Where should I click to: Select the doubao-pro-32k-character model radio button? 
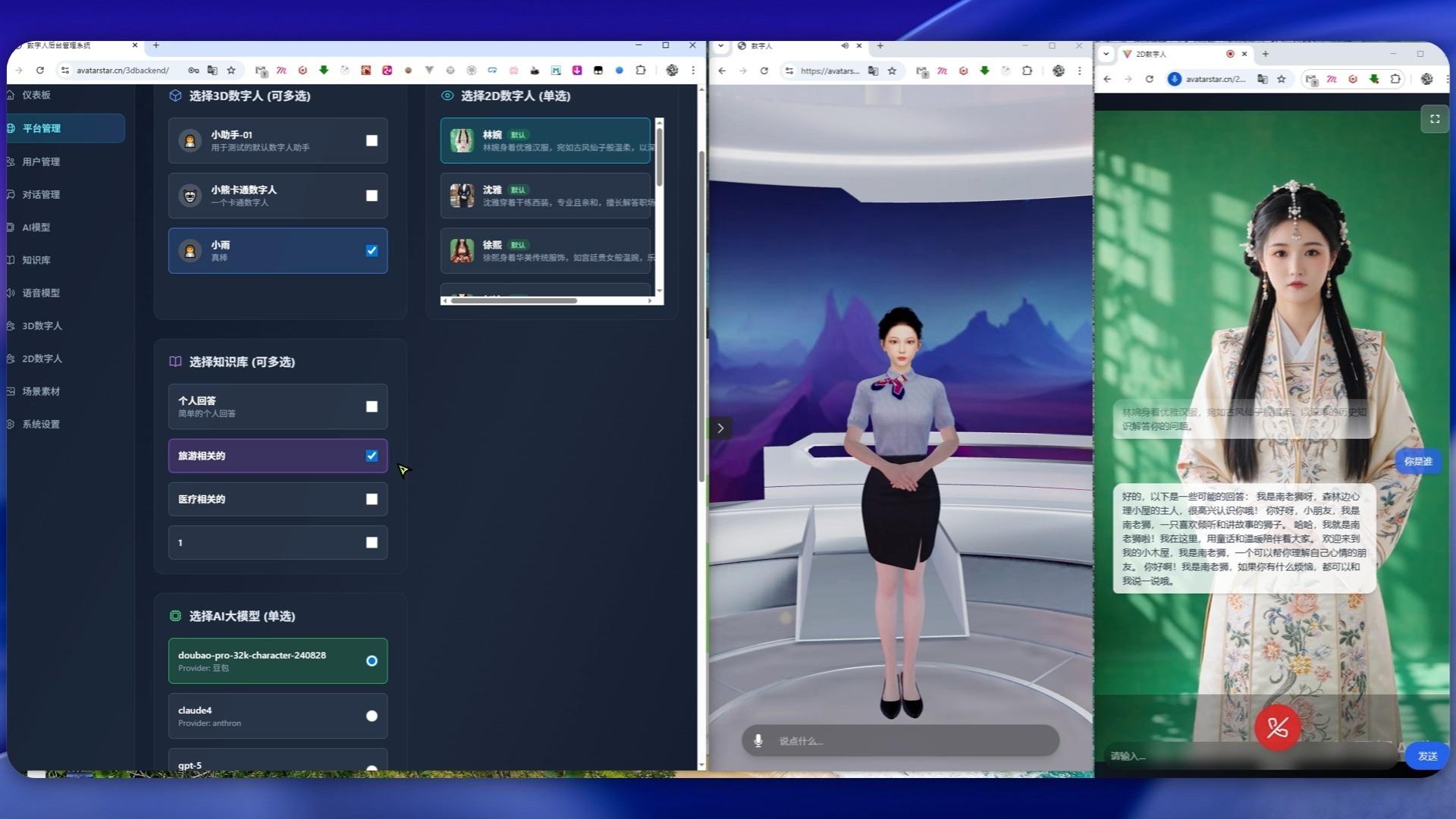tap(372, 661)
